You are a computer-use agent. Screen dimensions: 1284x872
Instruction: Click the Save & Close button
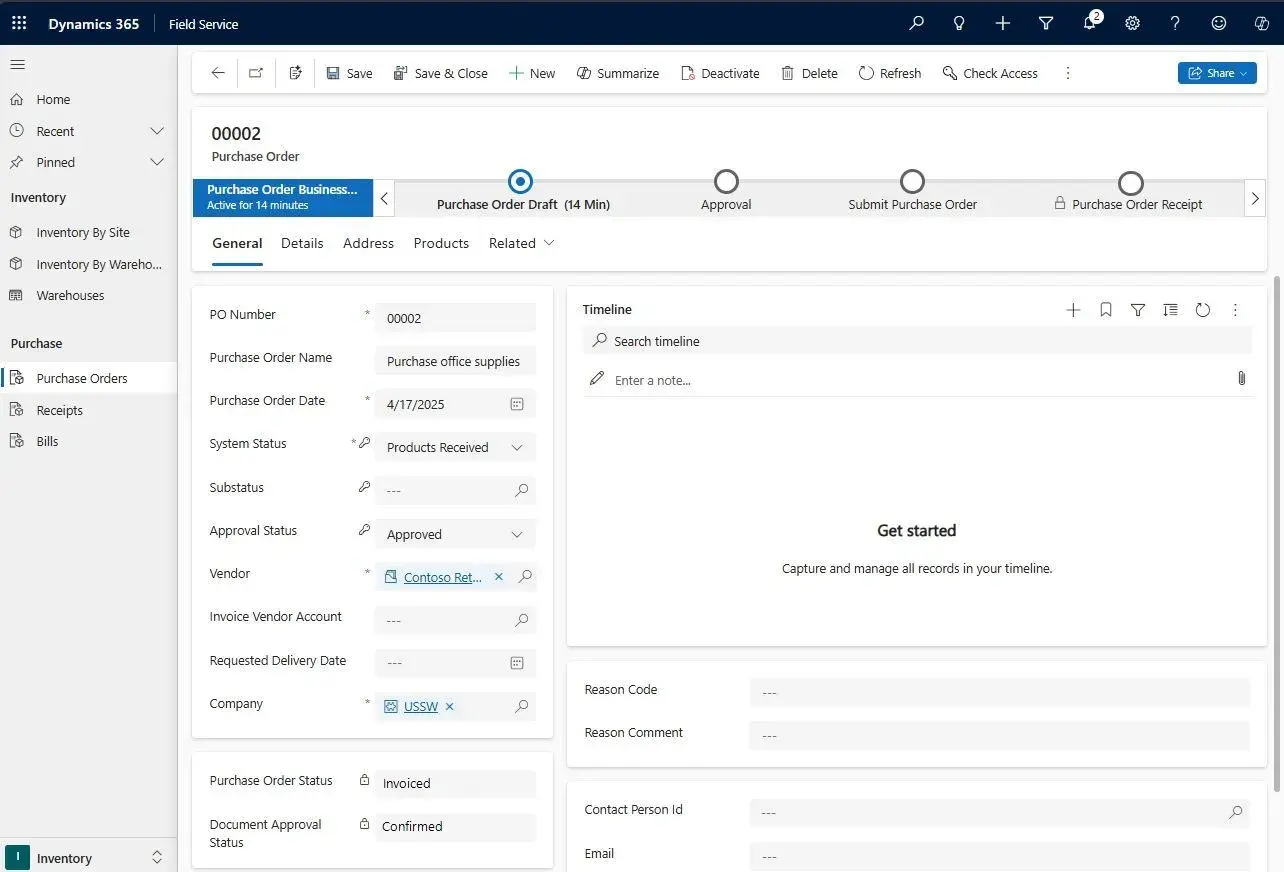[x=441, y=72]
